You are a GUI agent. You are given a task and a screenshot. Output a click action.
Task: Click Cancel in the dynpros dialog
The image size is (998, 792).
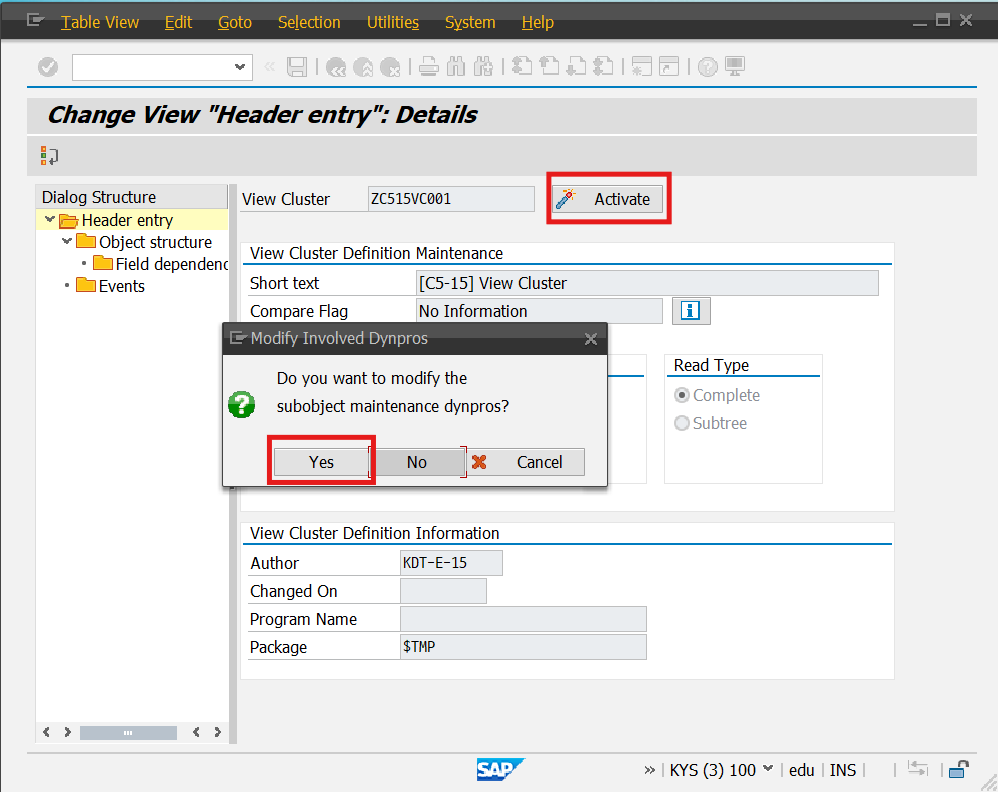(x=526, y=462)
